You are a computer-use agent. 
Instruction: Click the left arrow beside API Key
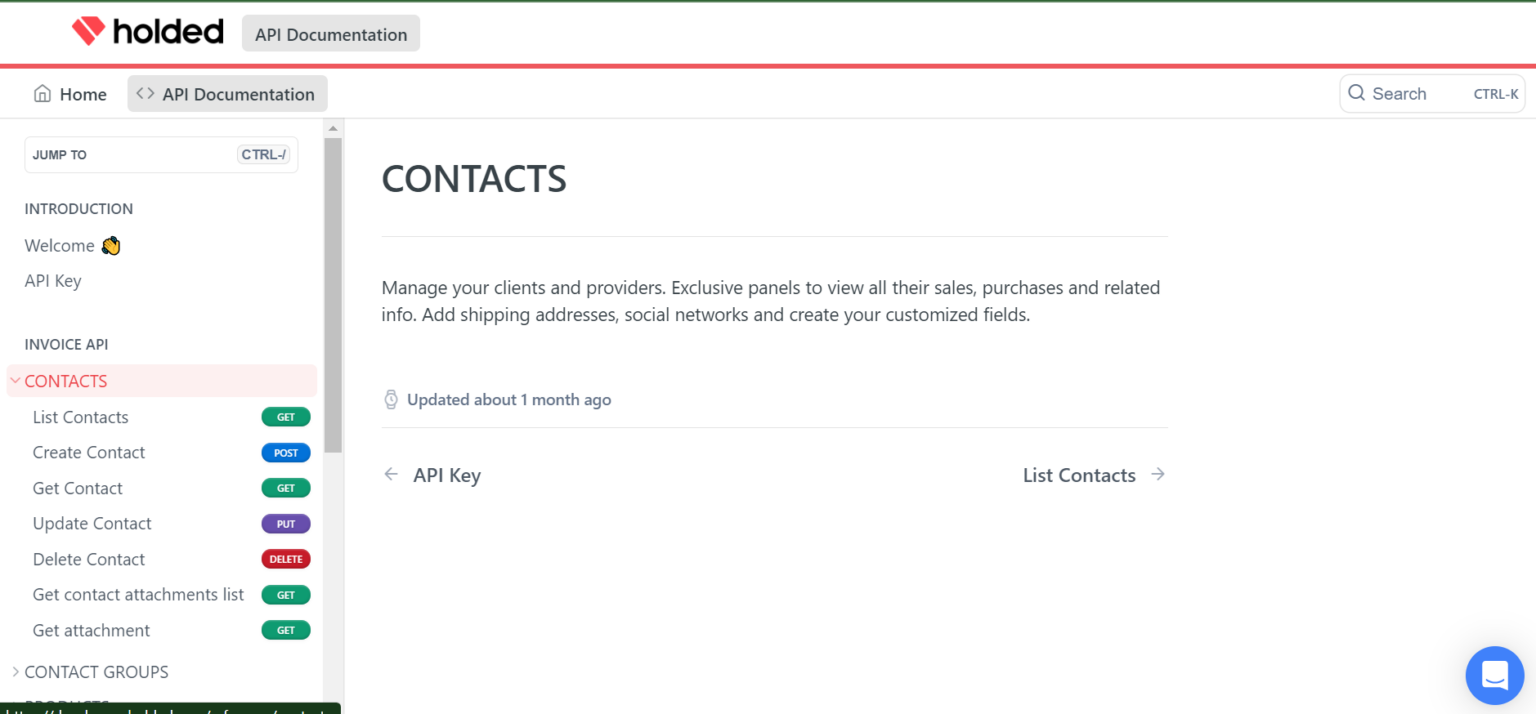391,475
